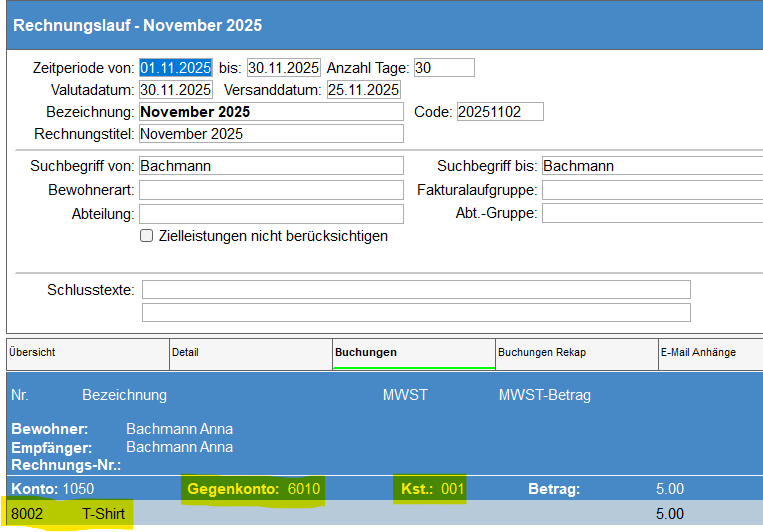Select the Versanddatum input field
763x532 pixels.
pyautogui.click(x=363, y=90)
